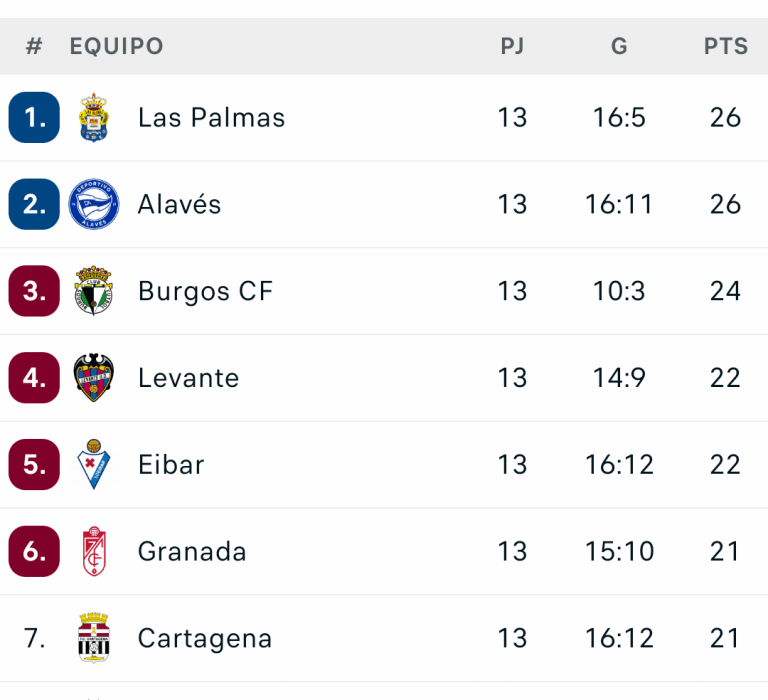This screenshot has width=768, height=700.
Task: Click the EQUIPO column header
Action: coord(116,46)
